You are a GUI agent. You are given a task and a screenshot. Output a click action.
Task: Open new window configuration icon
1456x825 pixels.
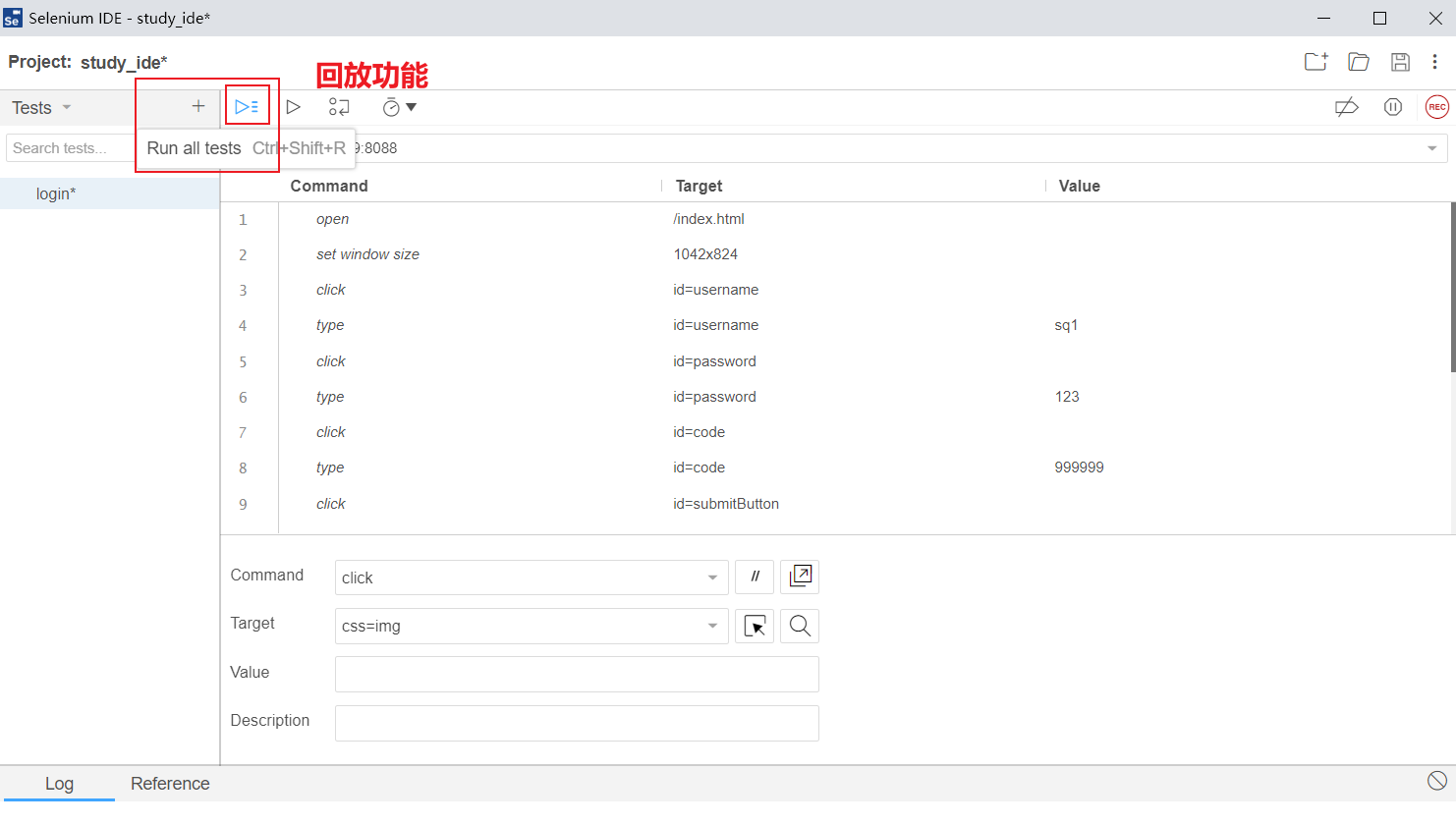[800, 577]
